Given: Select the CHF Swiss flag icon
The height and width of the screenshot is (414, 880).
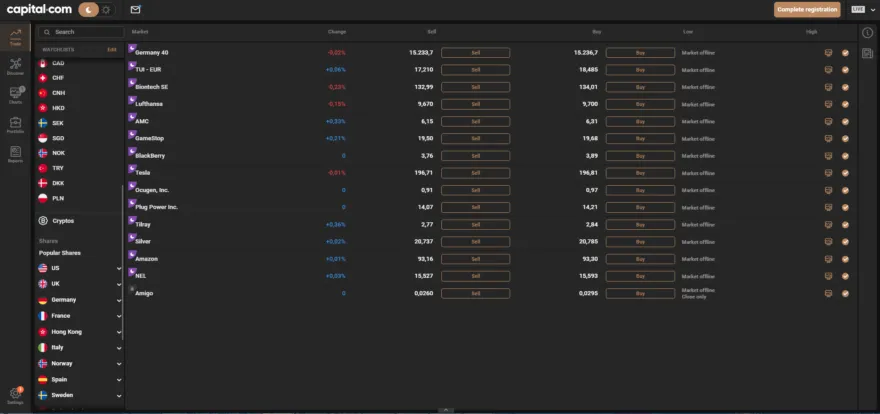Looking at the screenshot, I should tap(42, 78).
